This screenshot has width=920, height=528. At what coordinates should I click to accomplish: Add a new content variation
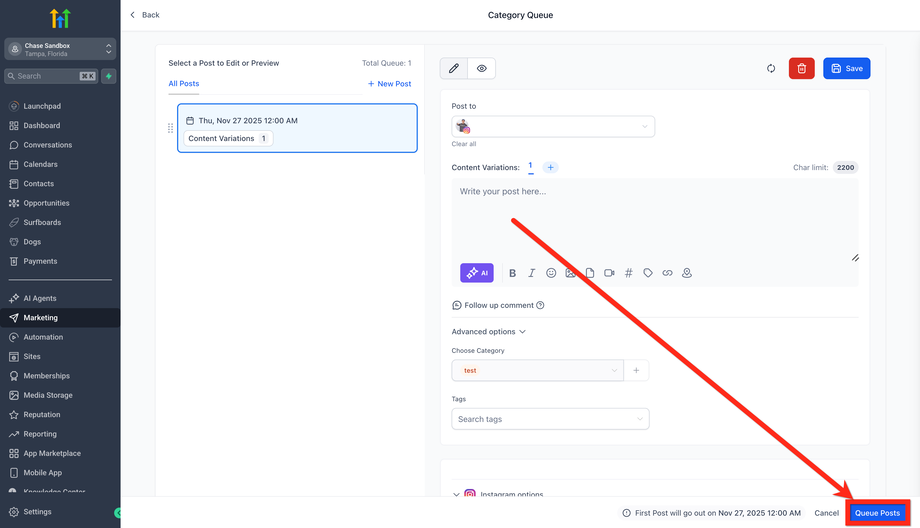pos(550,167)
